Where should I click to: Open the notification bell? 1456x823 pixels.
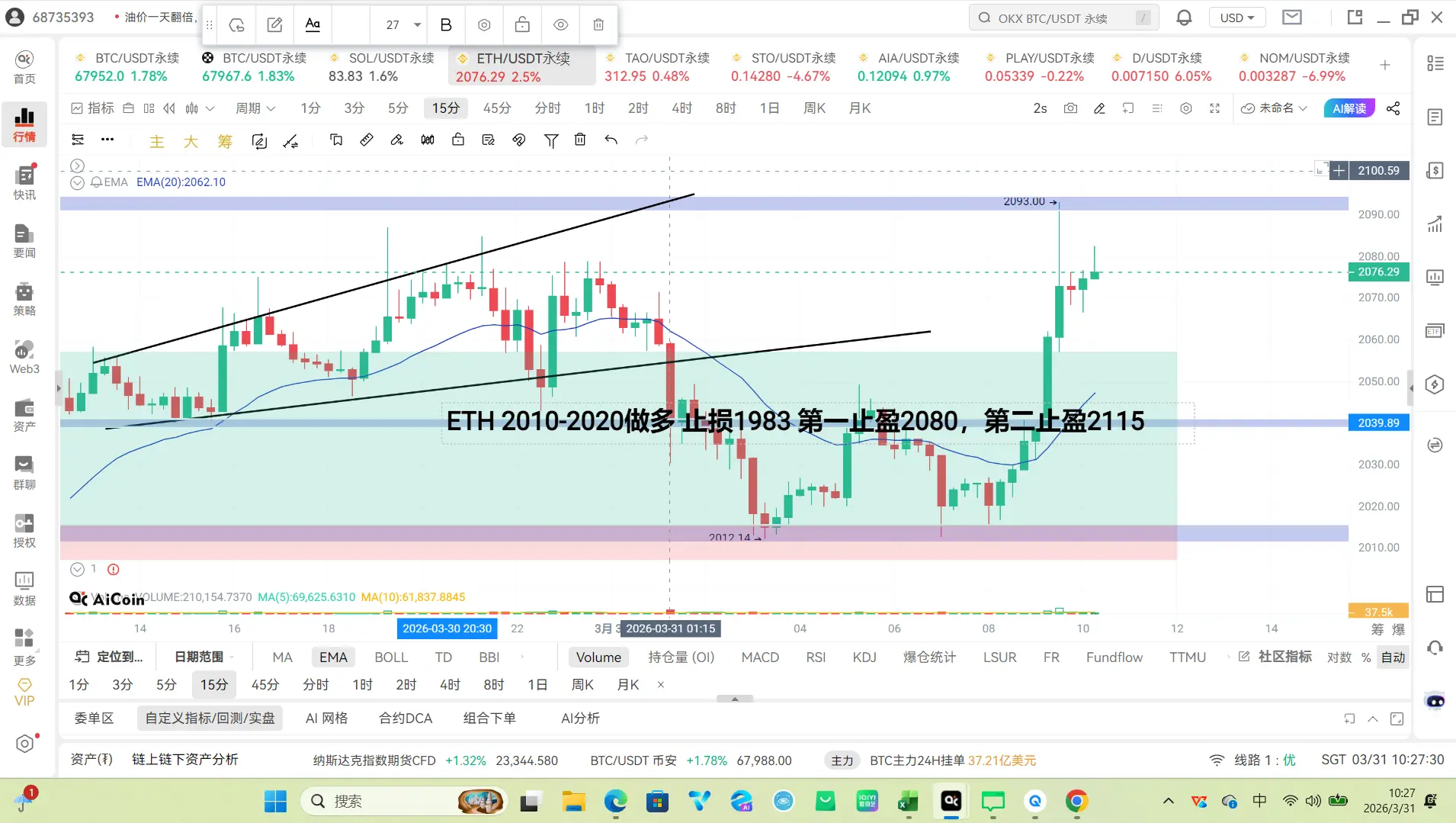click(x=1184, y=18)
